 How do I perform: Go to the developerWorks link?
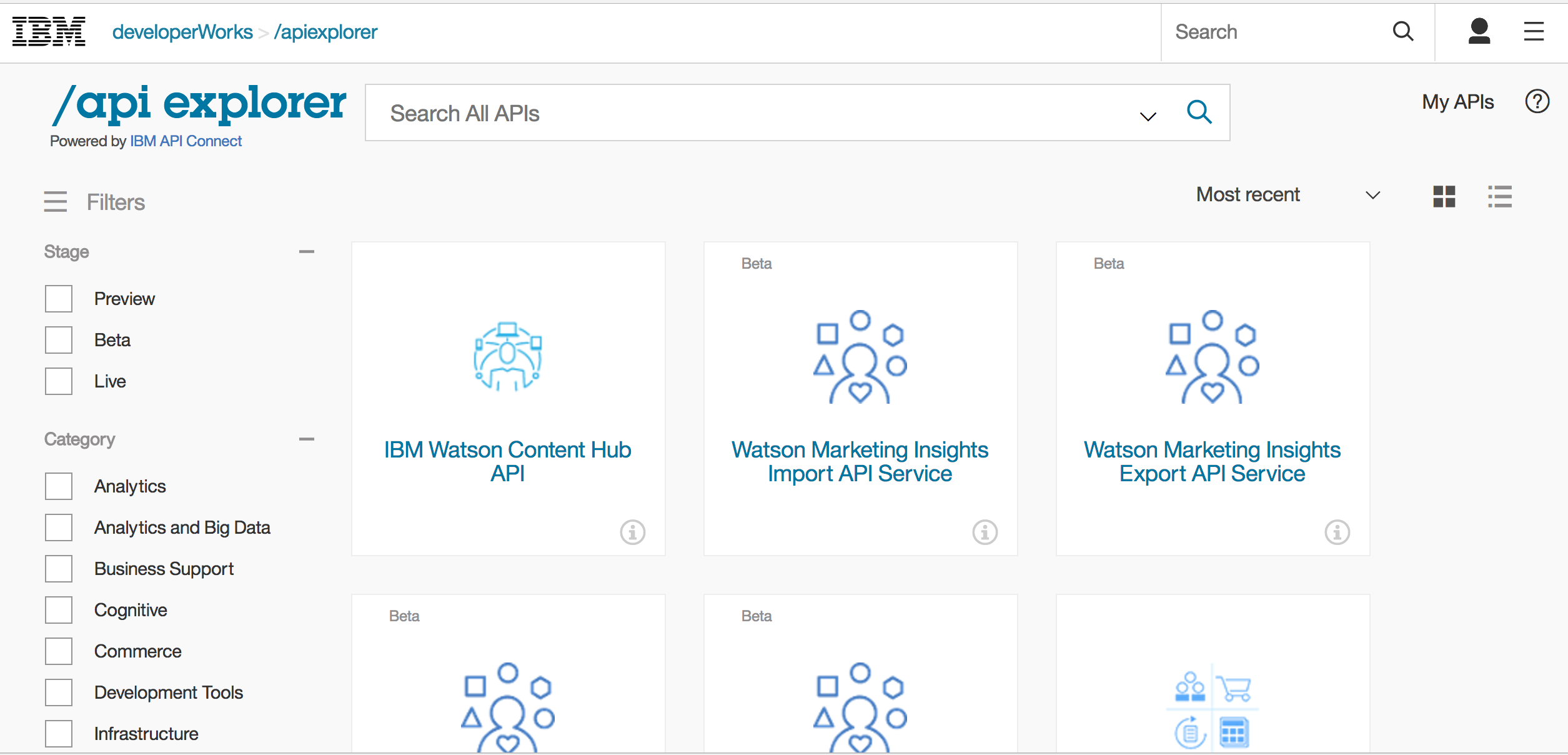click(x=182, y=32)
